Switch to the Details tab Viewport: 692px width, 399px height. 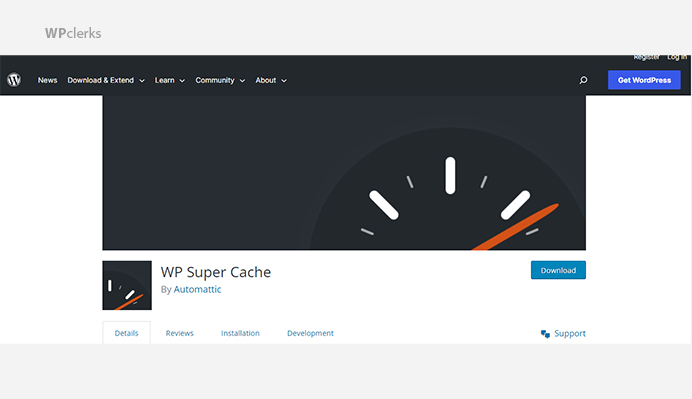tap(126, 333)
